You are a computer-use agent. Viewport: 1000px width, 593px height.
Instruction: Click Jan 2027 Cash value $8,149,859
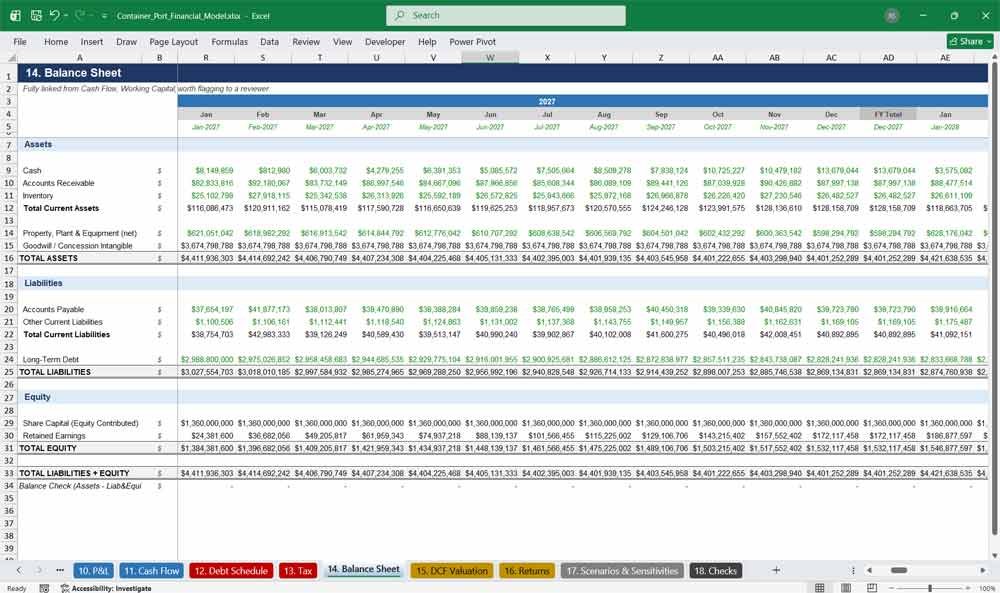pos(214,170)
